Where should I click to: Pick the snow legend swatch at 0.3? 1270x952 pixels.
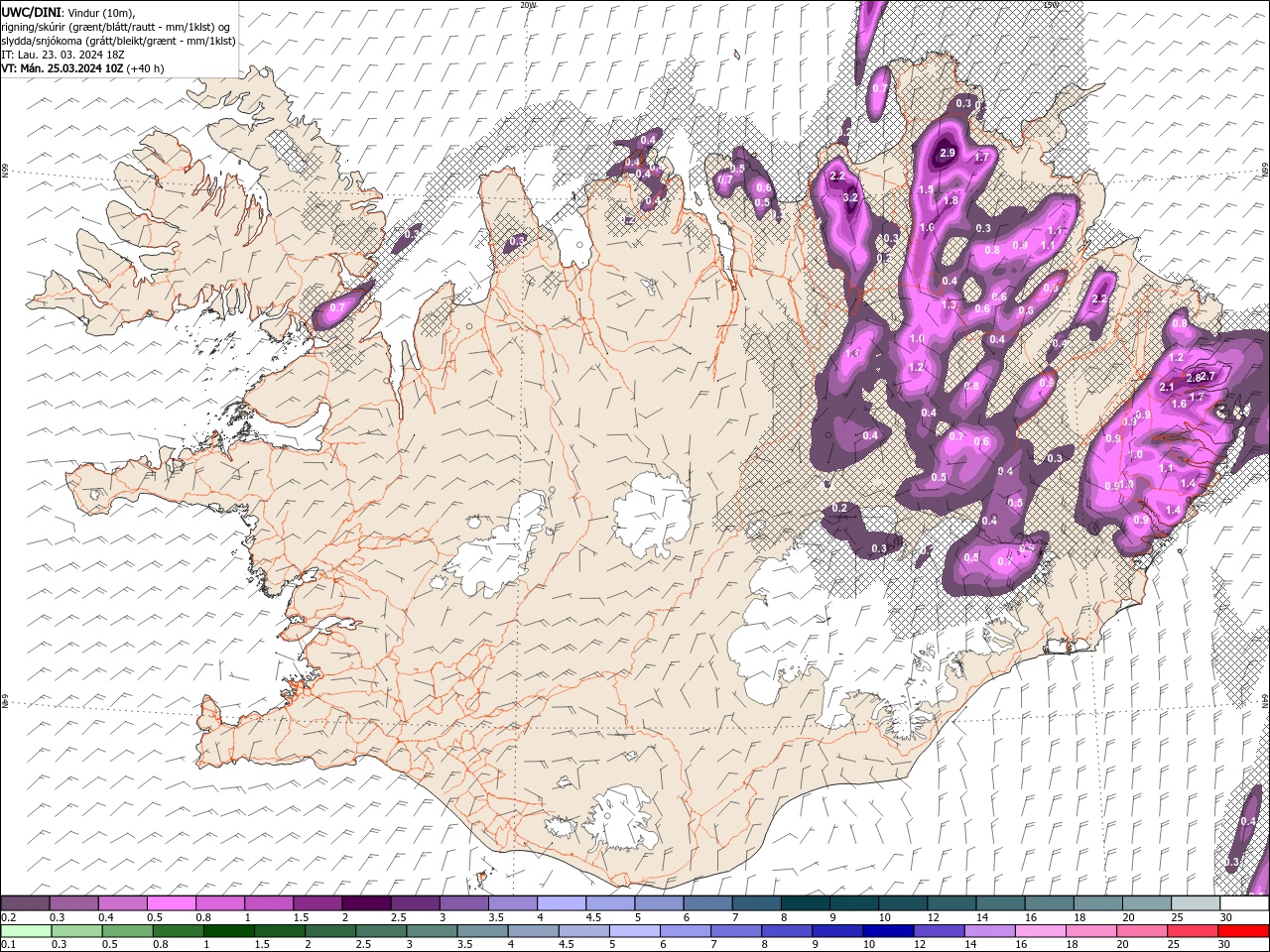[74, 903]
